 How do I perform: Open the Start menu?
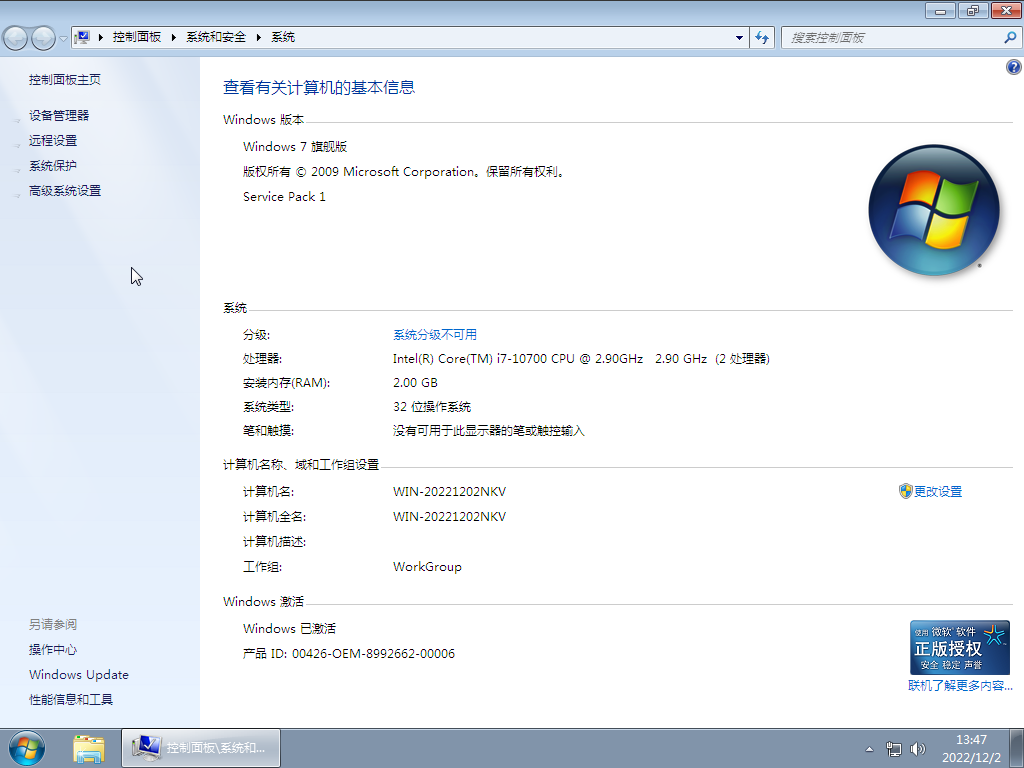(26, 747)
